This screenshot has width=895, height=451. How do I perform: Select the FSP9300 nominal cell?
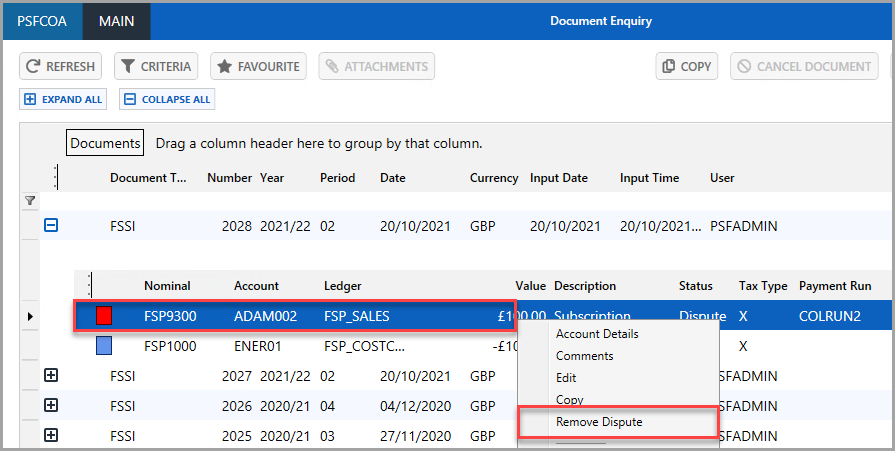170,316
